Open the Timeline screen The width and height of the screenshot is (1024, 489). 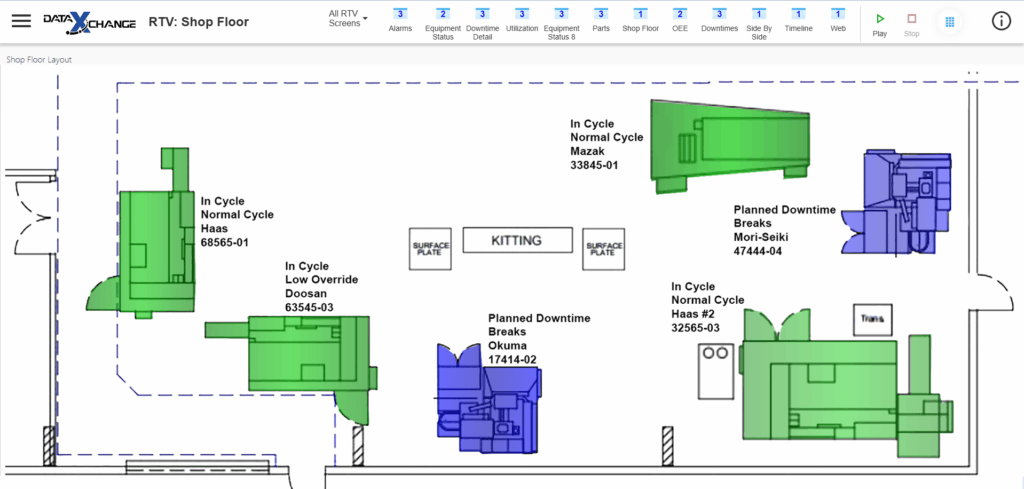click(799, 21)
